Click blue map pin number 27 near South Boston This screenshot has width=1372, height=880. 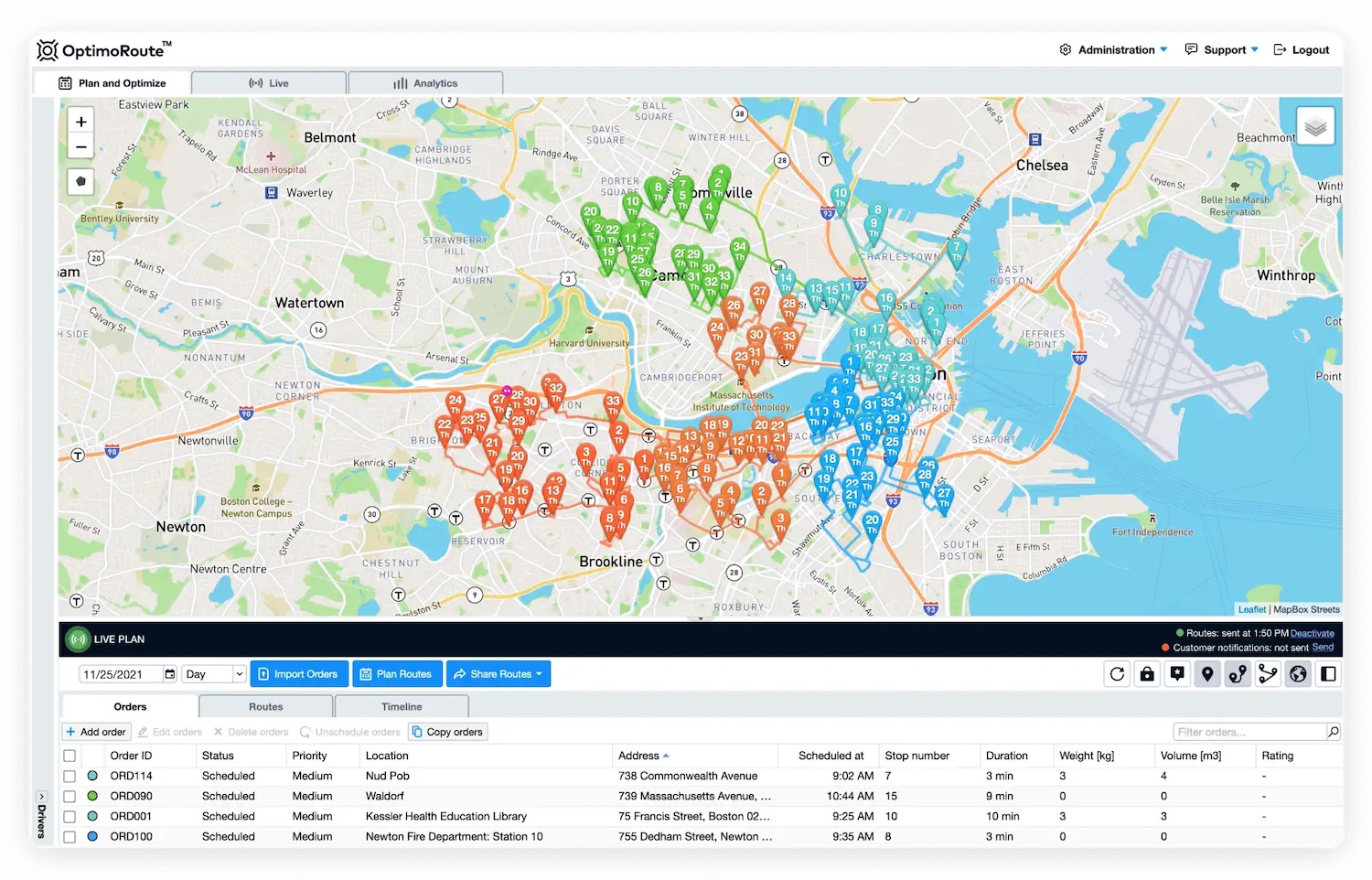[944, 498]
